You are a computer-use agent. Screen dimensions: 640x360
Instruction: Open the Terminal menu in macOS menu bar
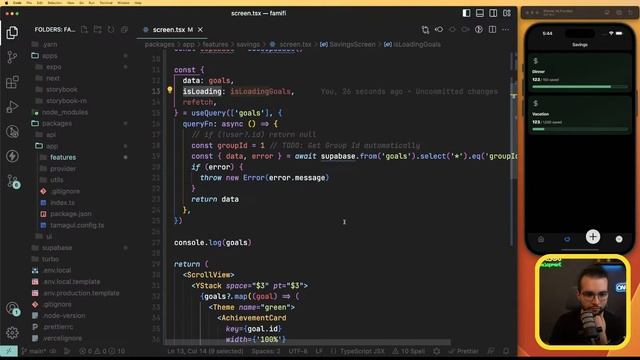[105, 2]
